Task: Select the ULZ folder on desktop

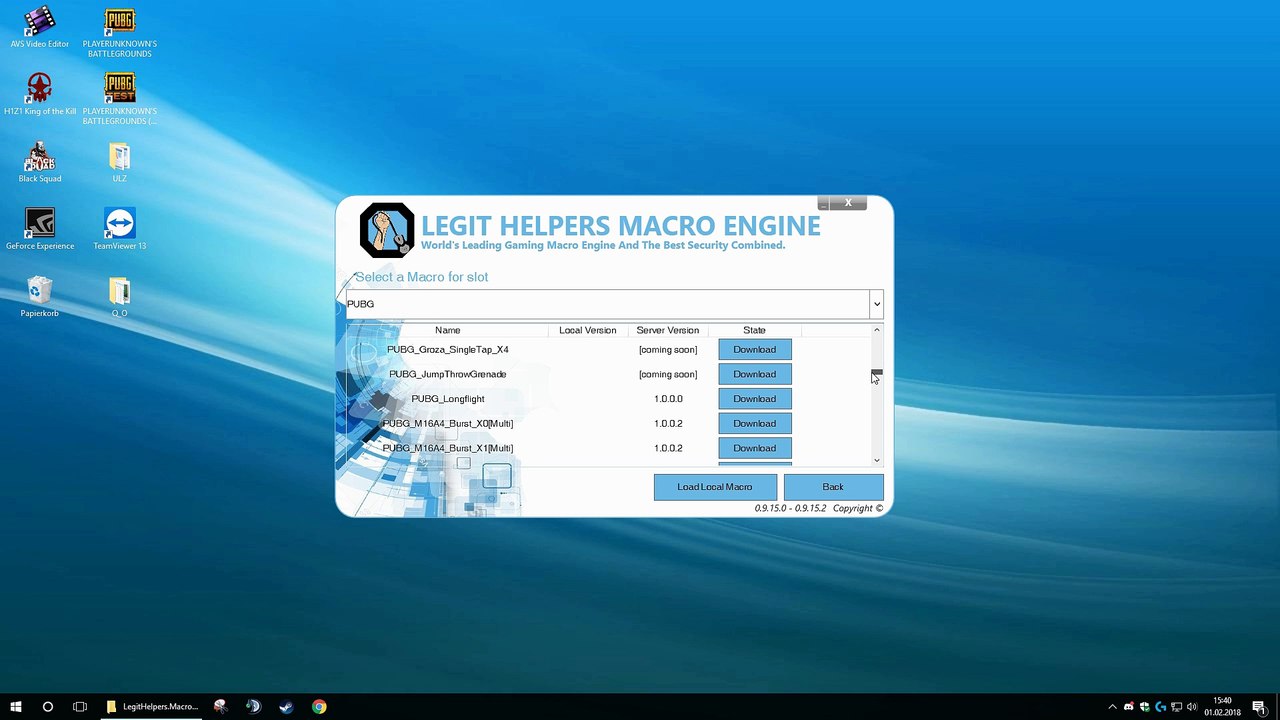Action: [120, 162]
